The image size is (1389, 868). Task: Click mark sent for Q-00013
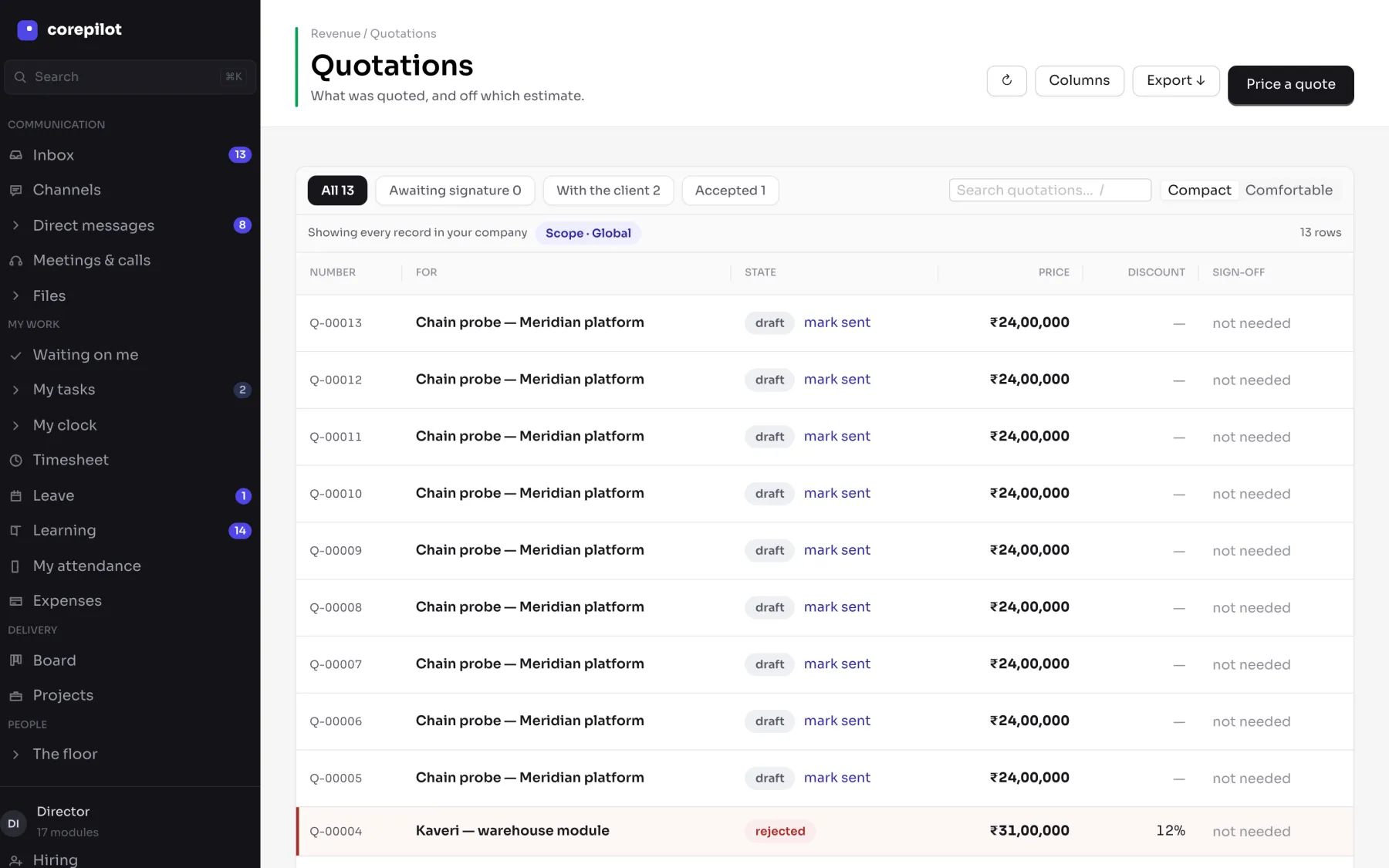click(836, 323)
